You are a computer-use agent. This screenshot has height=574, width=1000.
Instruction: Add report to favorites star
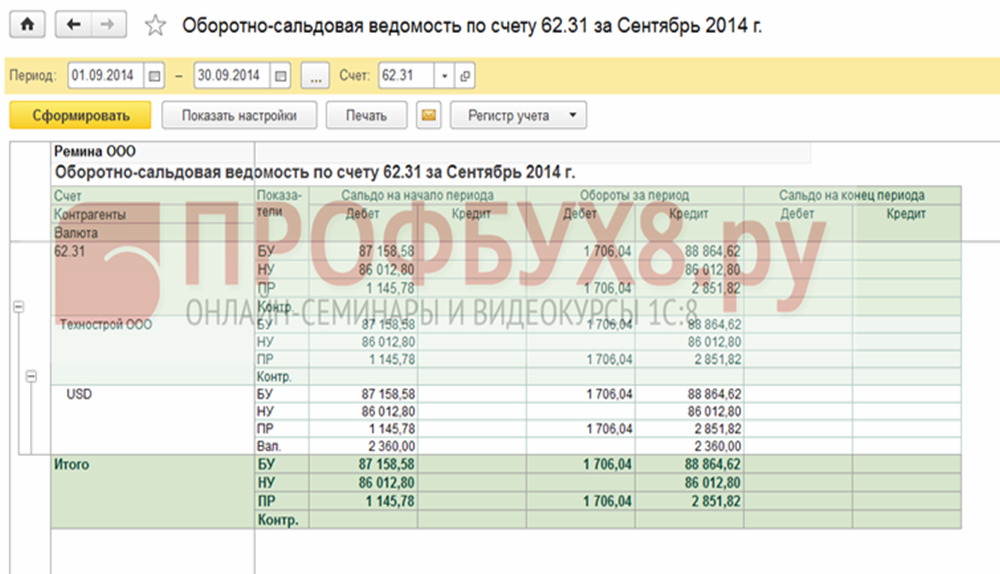click(155, 26)
